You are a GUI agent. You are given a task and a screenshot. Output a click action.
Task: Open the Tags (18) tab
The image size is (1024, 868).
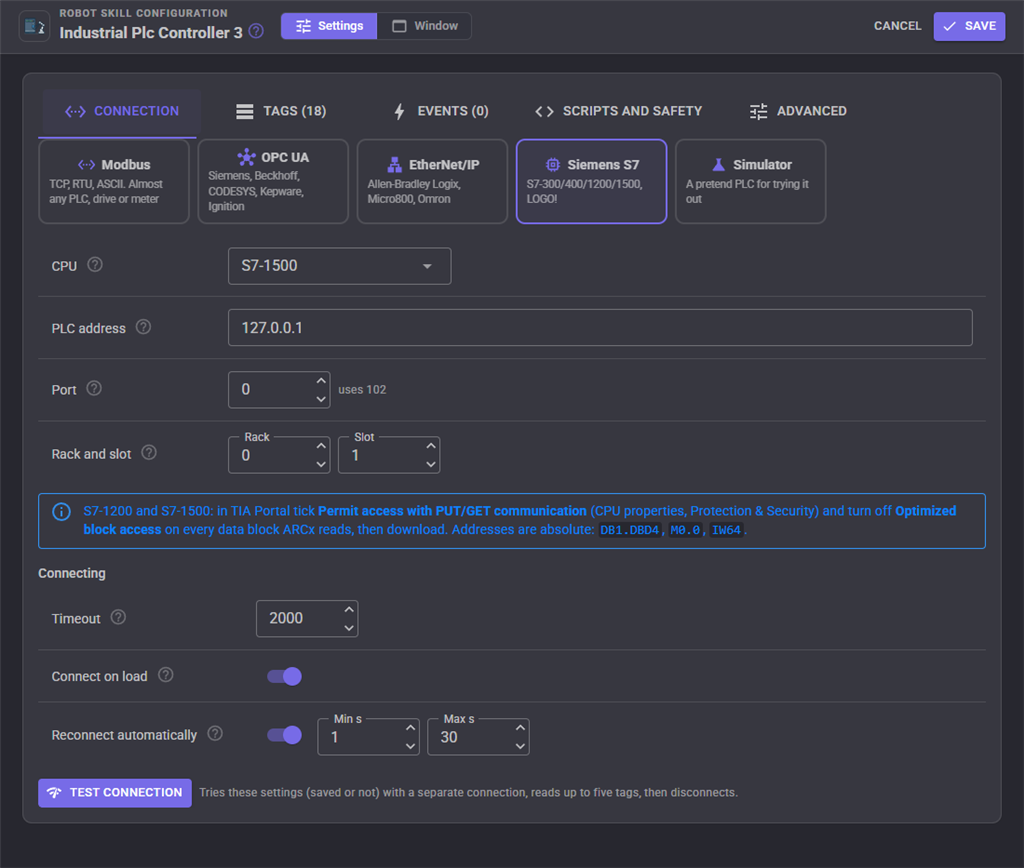[281, 111]
